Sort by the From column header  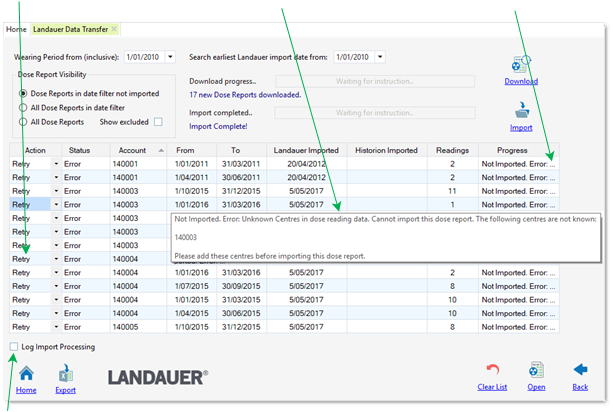pos(192,150)
